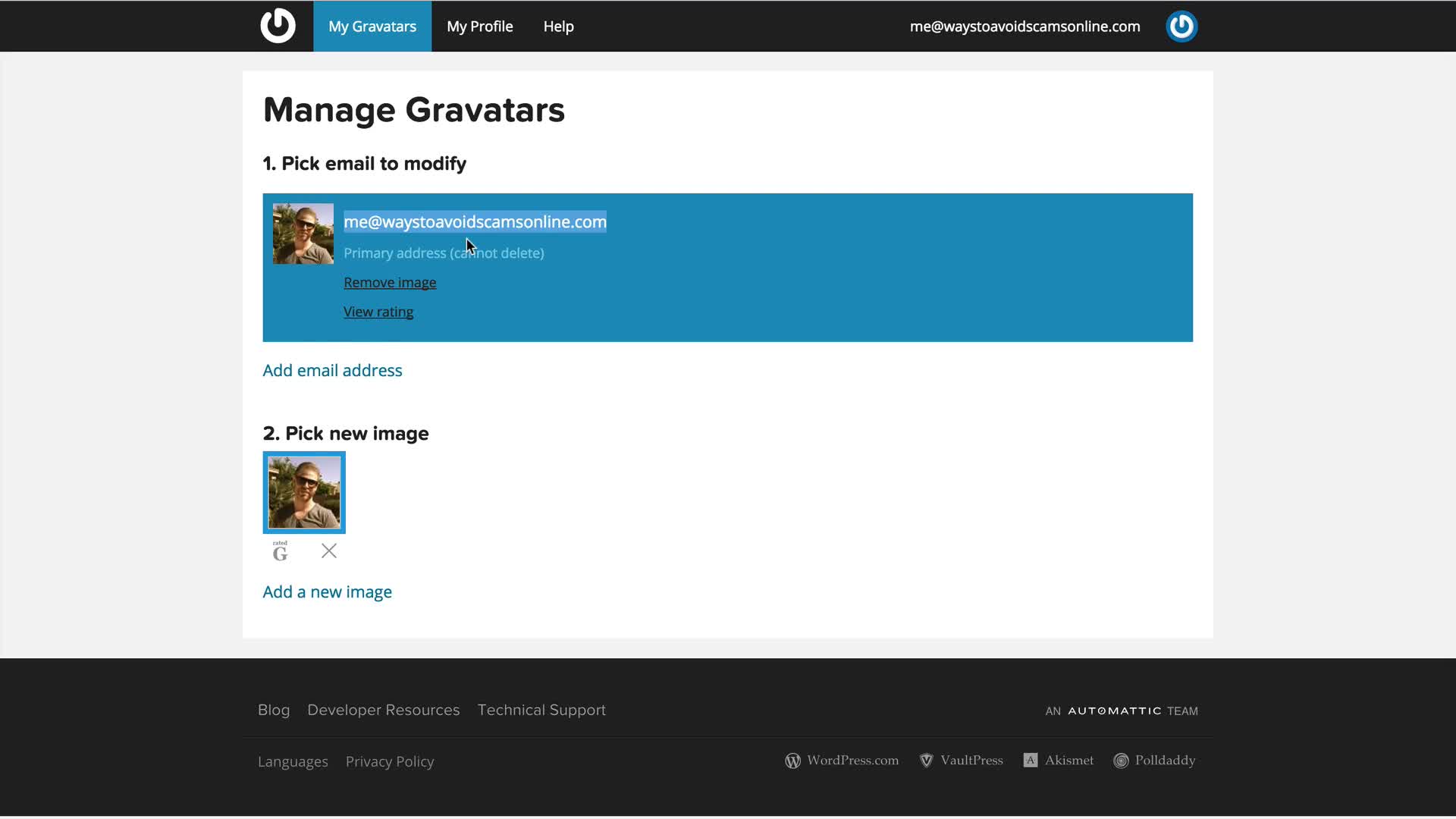Click Remove image link
Screen dimensions: 1456x819
390,282
